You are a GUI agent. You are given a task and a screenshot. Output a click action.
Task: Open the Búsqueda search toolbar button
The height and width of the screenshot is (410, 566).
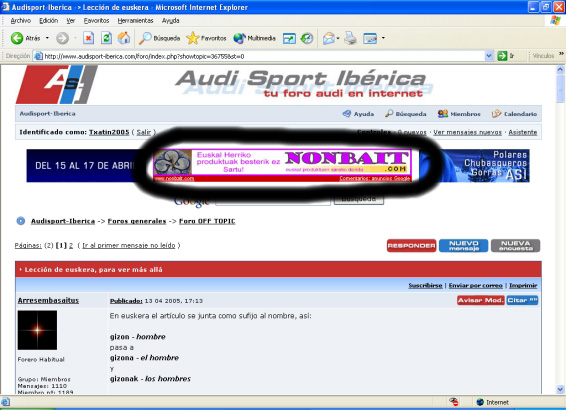point(160,38)
